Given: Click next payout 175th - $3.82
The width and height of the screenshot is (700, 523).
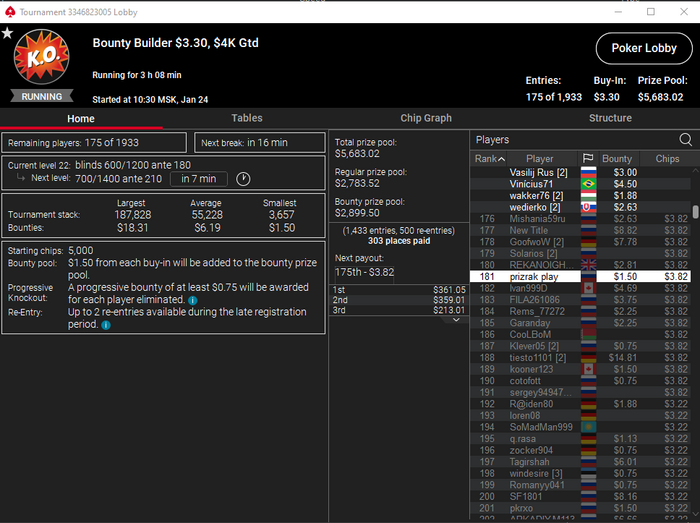Looking at the screenshot, I should tap(364, 272).
